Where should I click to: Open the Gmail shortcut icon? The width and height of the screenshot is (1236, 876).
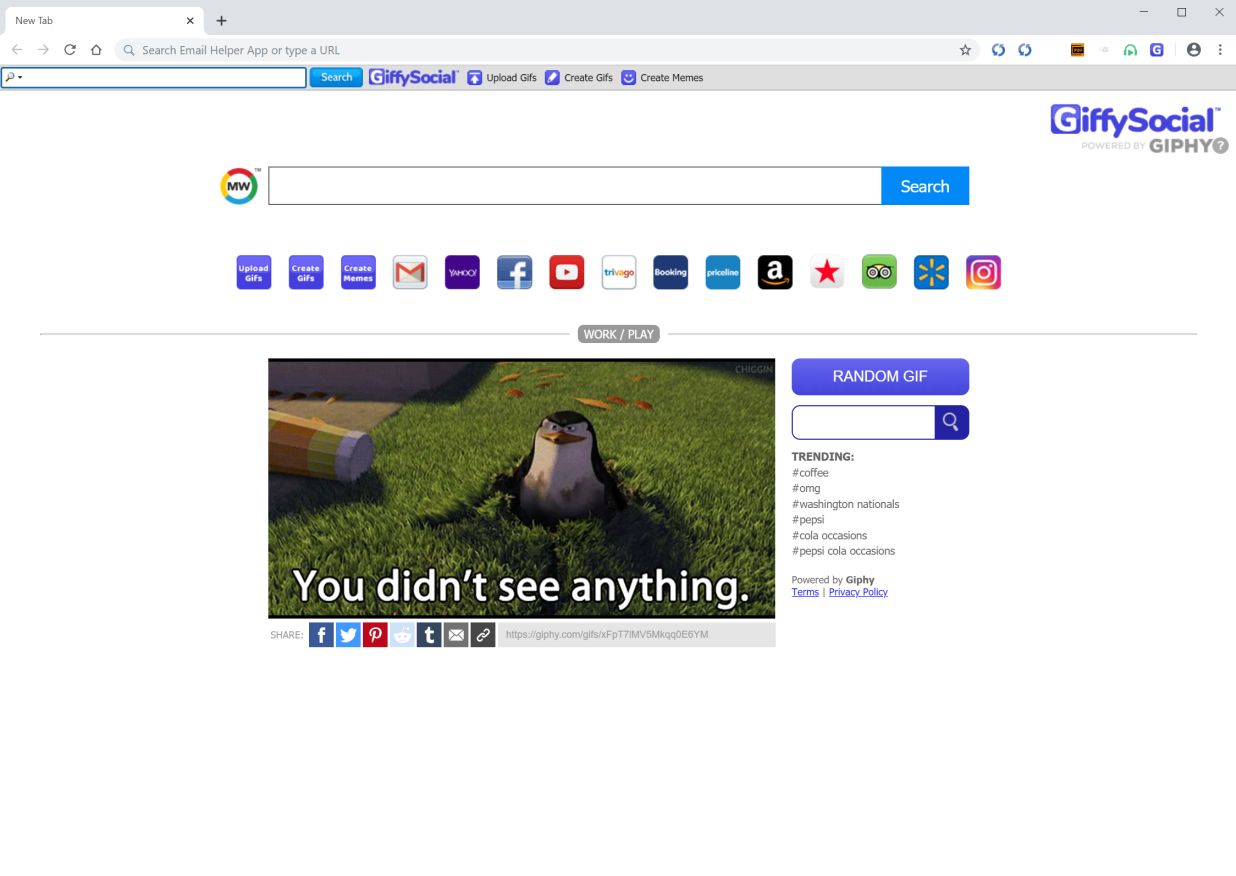410,271
